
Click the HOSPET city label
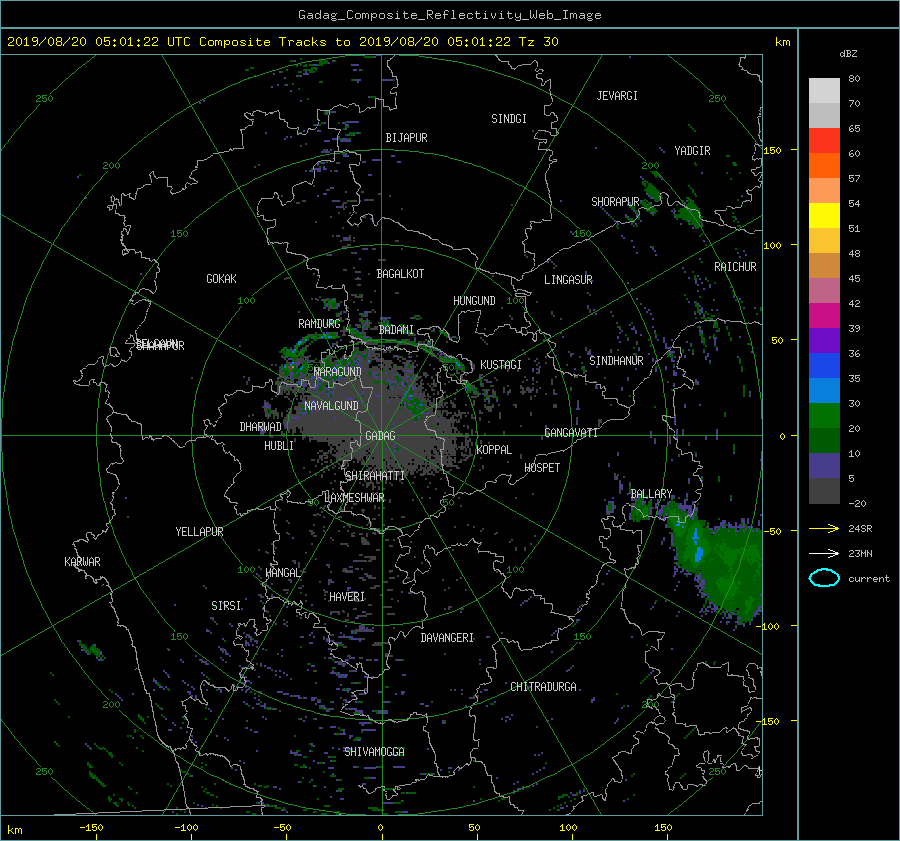(x=542, y=468)
